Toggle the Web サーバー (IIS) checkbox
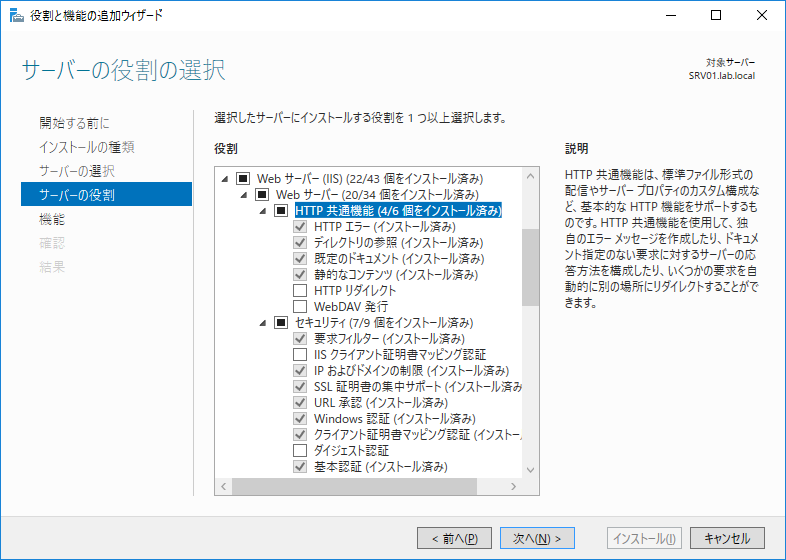Viewport: 786px width, 560px height. pyautogui.click(x=243, y=178)
